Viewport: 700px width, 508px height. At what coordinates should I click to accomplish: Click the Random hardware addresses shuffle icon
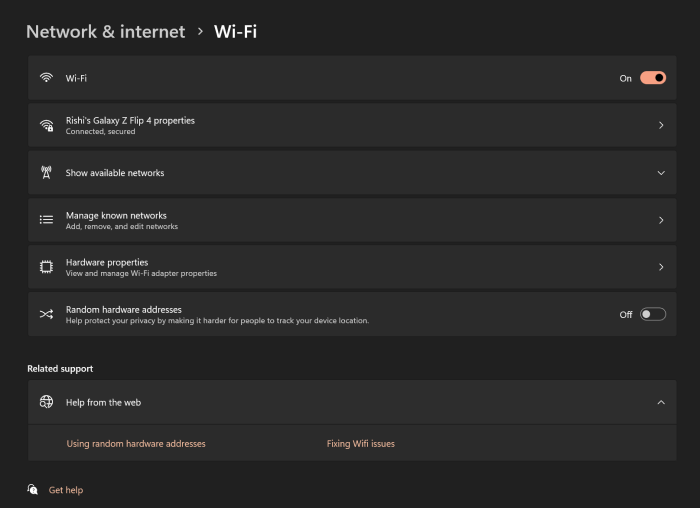(46, 314)
